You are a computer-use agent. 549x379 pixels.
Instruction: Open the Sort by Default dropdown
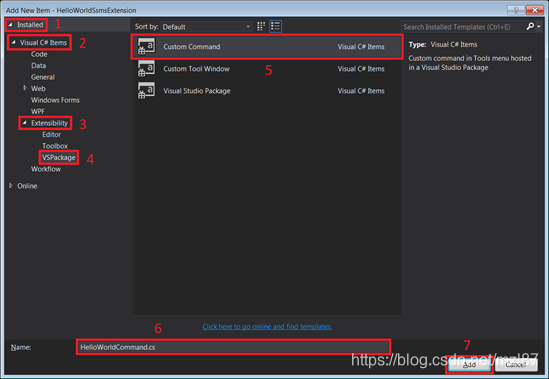tap(206, 27)
